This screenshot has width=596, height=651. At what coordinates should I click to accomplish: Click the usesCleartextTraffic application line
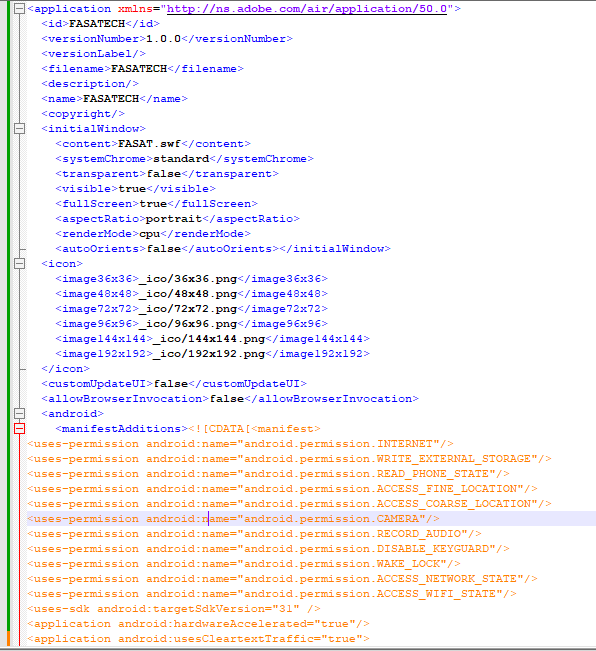pyautogui.click(x=198, y=639)
